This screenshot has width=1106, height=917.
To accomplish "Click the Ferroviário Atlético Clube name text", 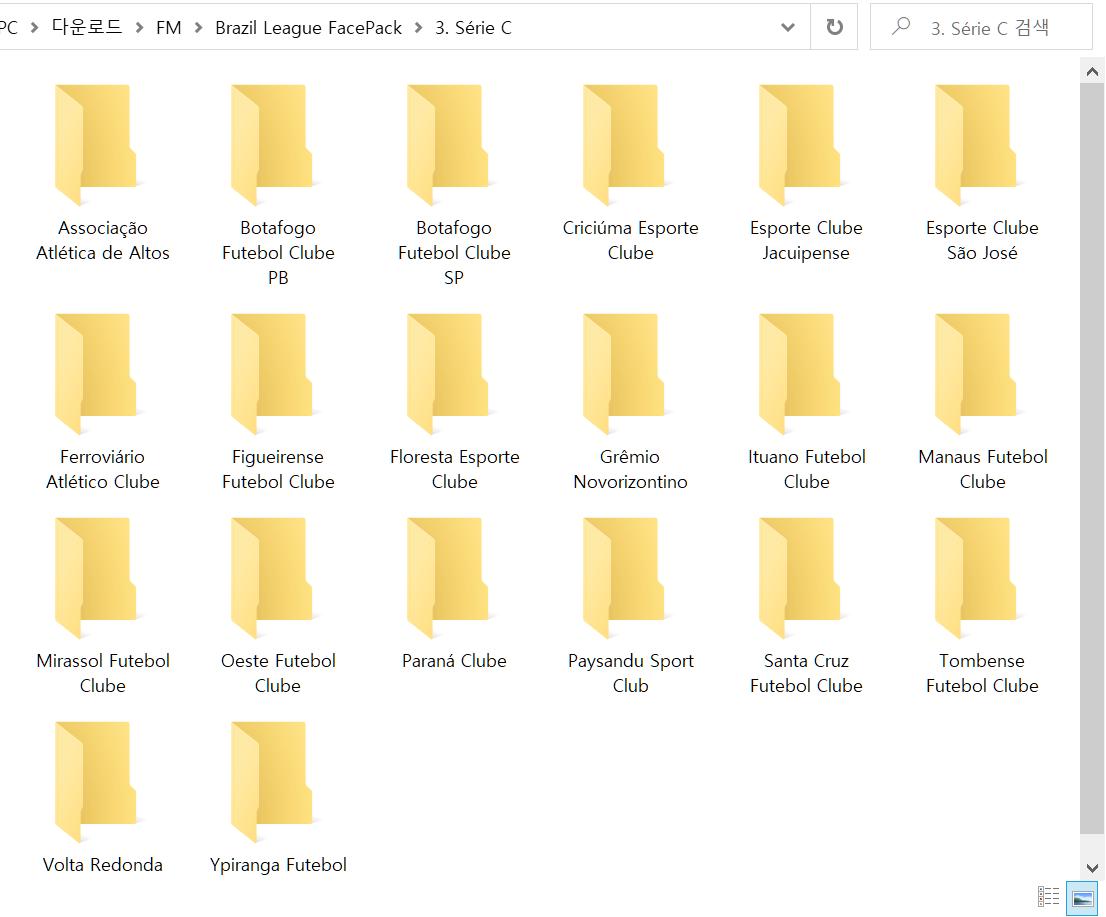I will pyautogui.click(x=103, y=469).
